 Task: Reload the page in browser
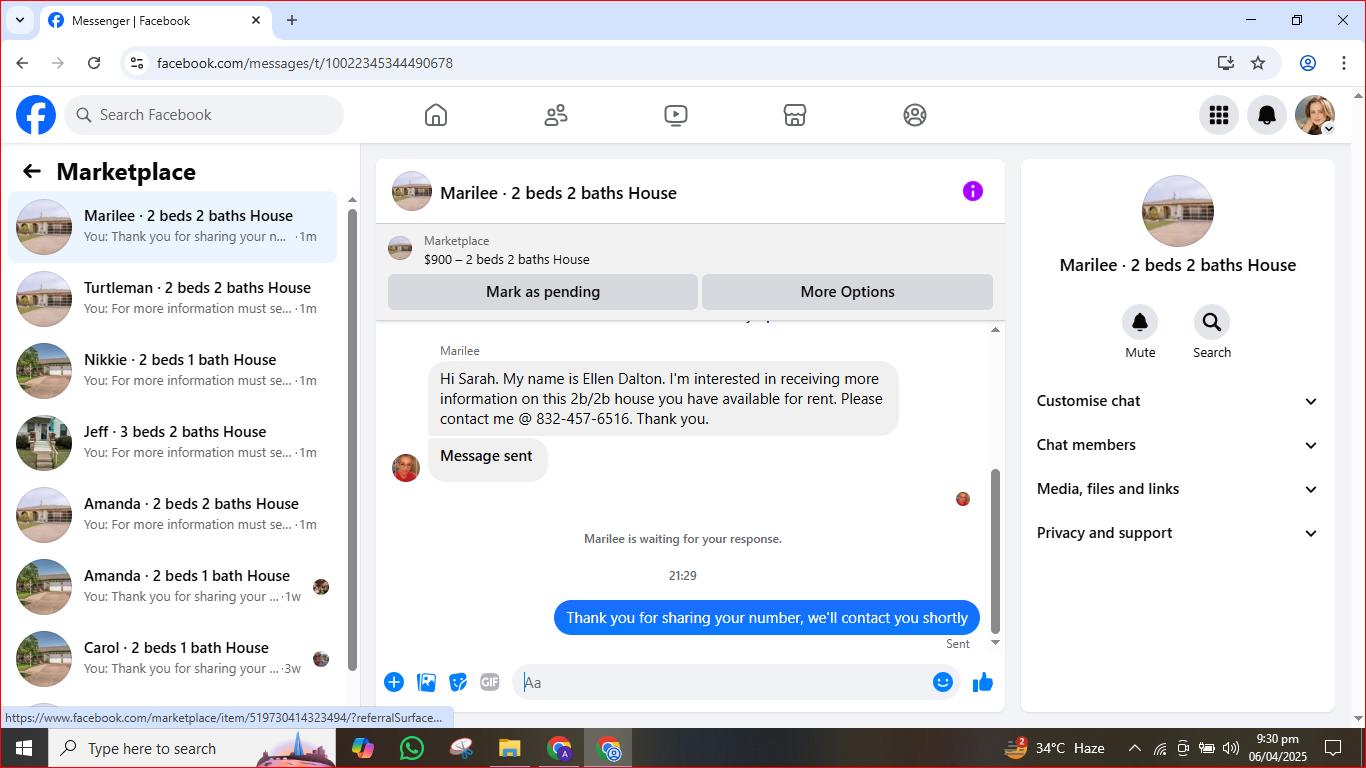coord(94,63)
